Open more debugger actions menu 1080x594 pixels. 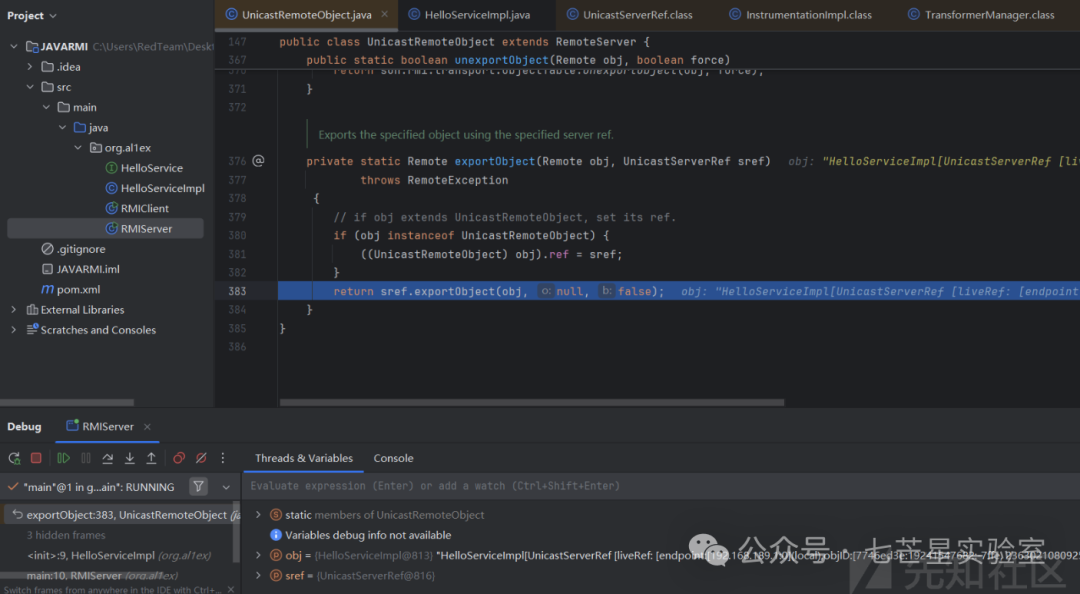click(222, 458)
